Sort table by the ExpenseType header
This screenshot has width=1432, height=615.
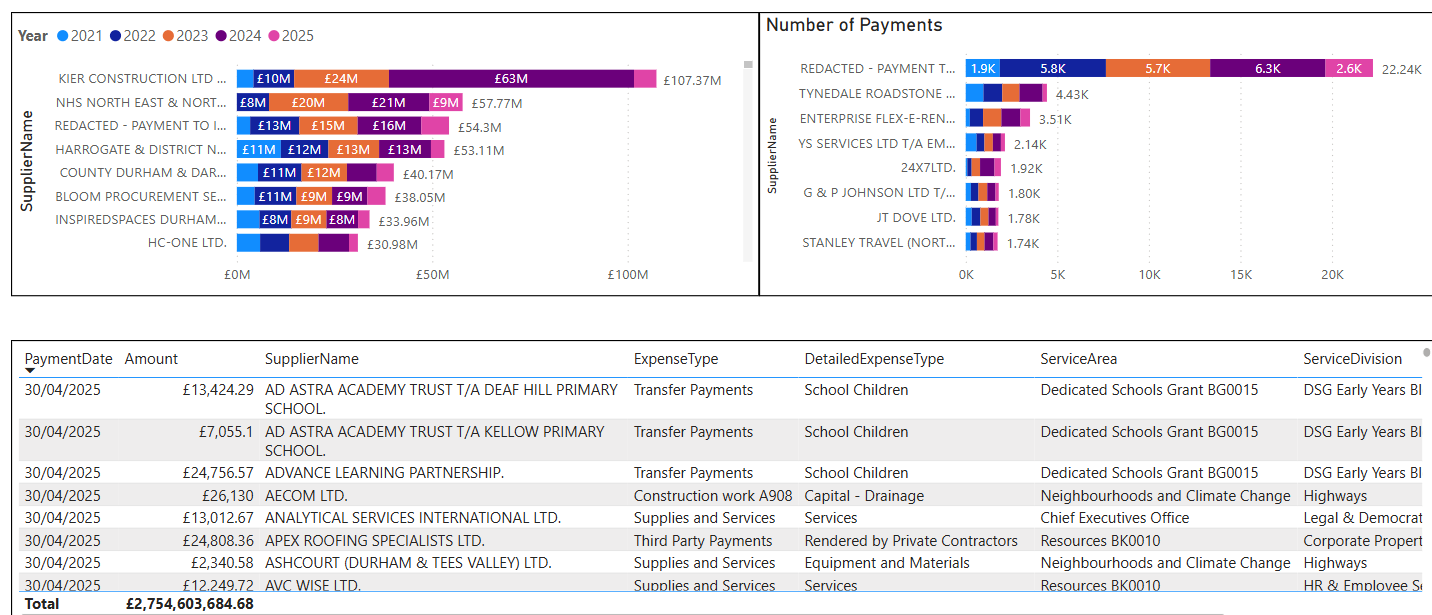(676, 359)
